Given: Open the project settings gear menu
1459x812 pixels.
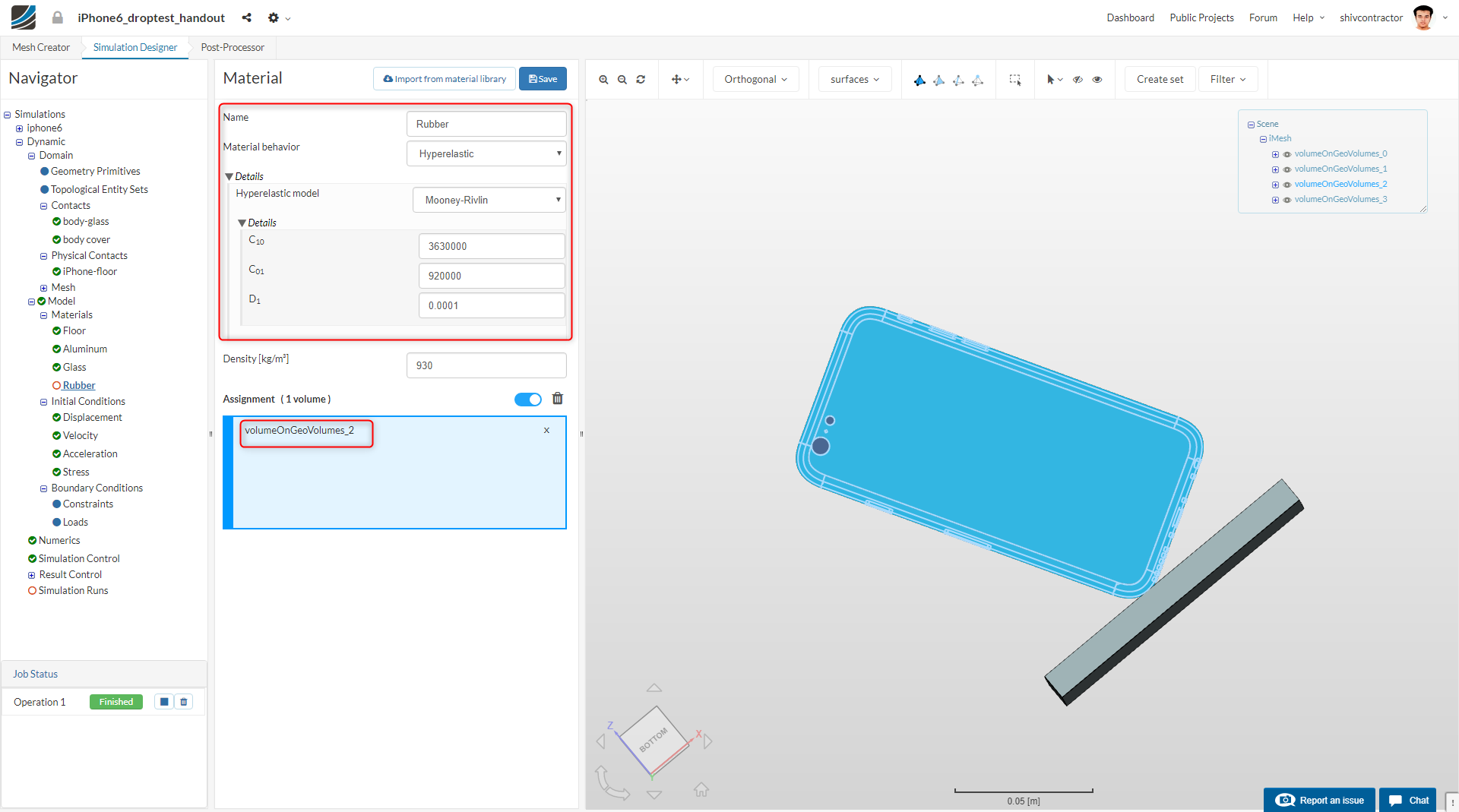Looking at the screenshot, I should 279,17.
